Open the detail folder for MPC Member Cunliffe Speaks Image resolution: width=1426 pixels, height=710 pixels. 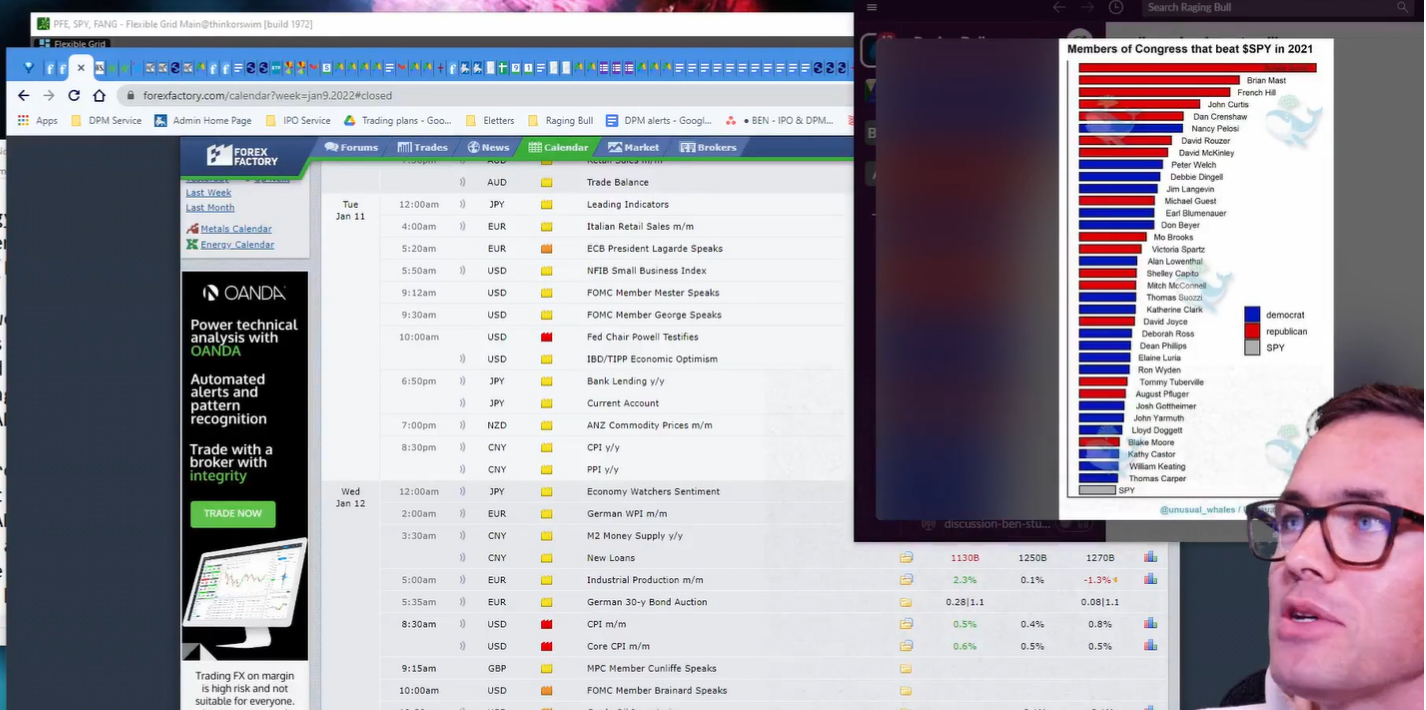(x=906, y=668)
